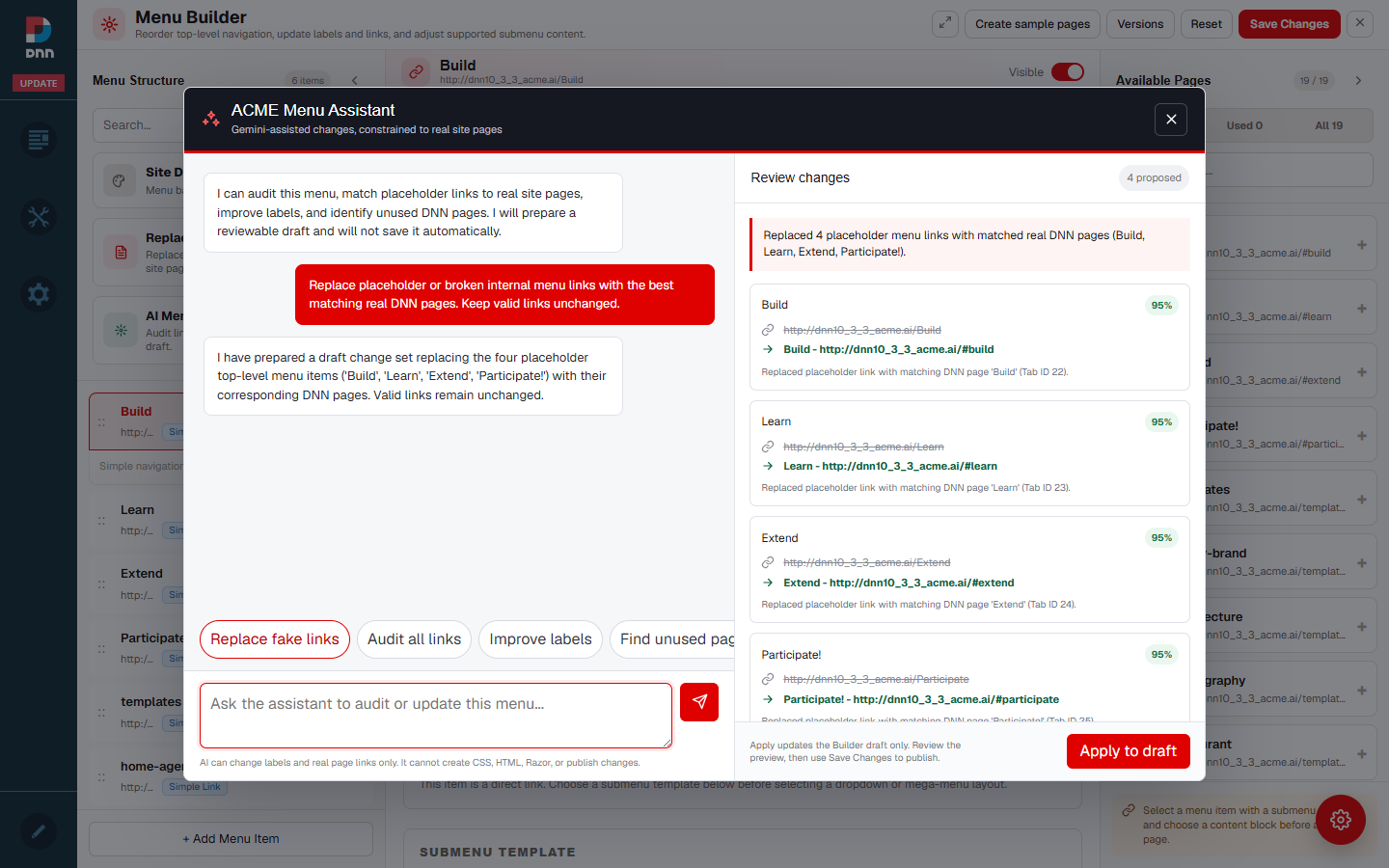
Task: Click Apply to draft
Action: [x=1129, y=751]
